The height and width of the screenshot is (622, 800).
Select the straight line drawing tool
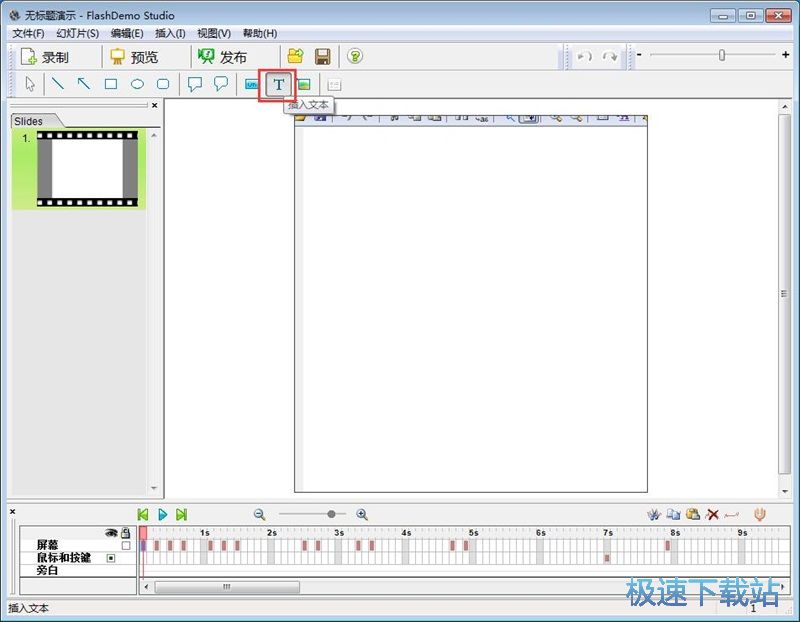[58, 85]
